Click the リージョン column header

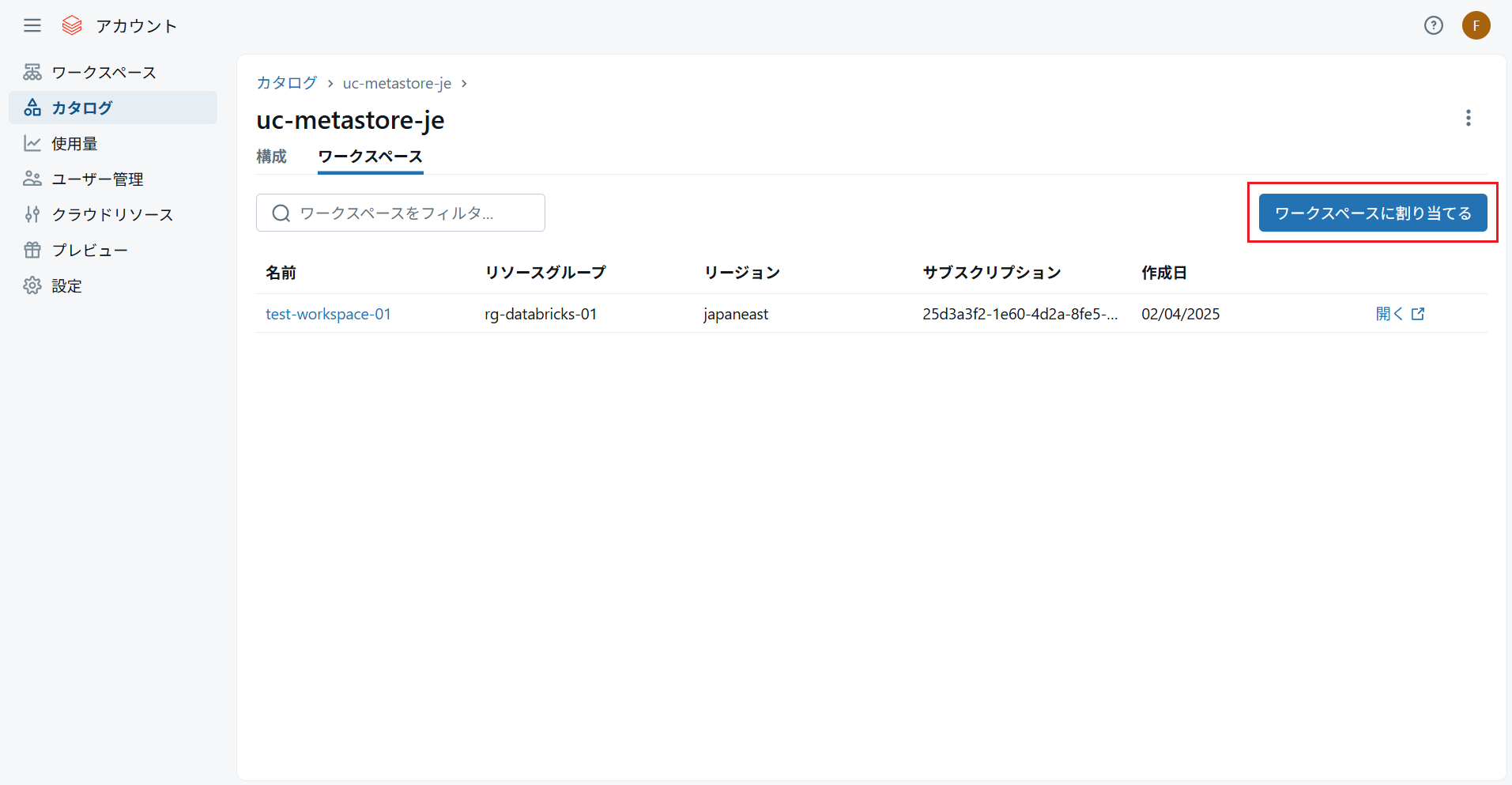pos(742,273)
